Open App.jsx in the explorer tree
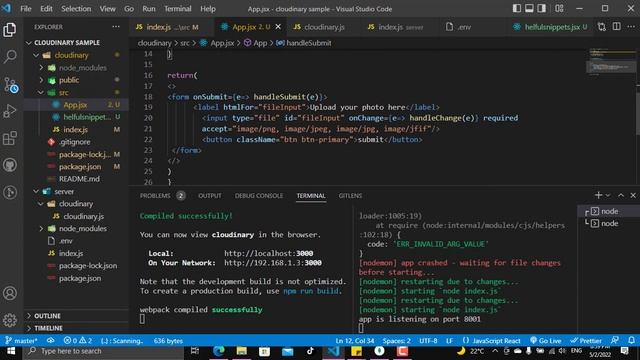Image resolution: width=640 pixels, height=360 pixels. click(x=75, y=105)
